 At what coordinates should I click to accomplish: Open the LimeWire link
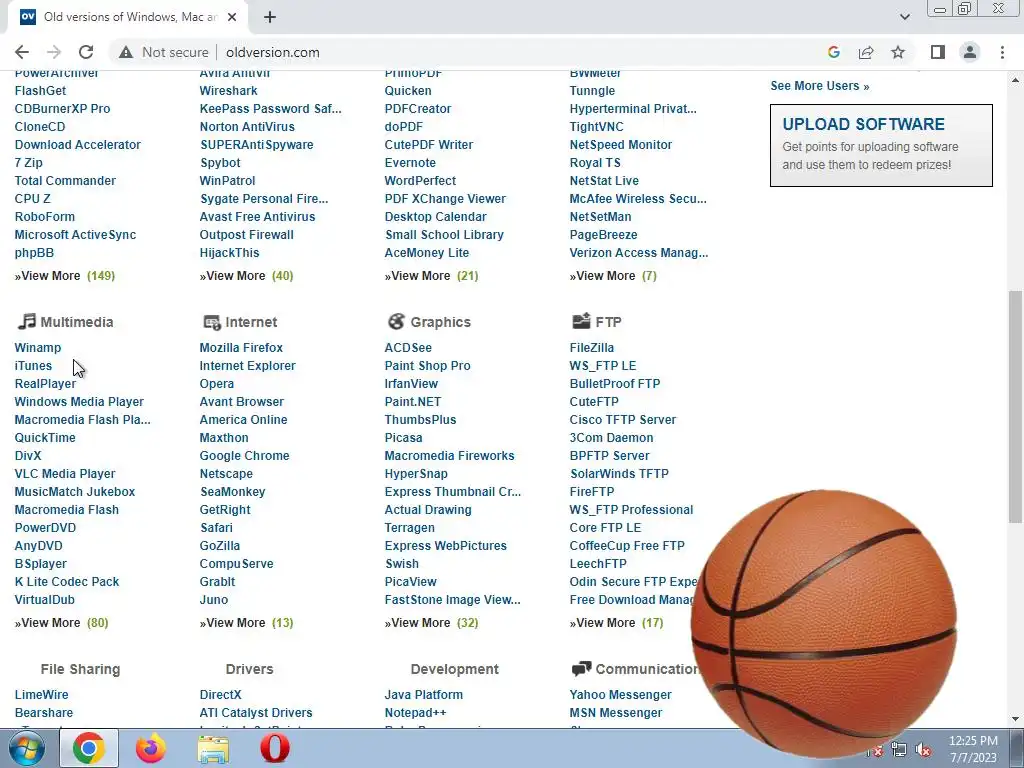[41, 694]
